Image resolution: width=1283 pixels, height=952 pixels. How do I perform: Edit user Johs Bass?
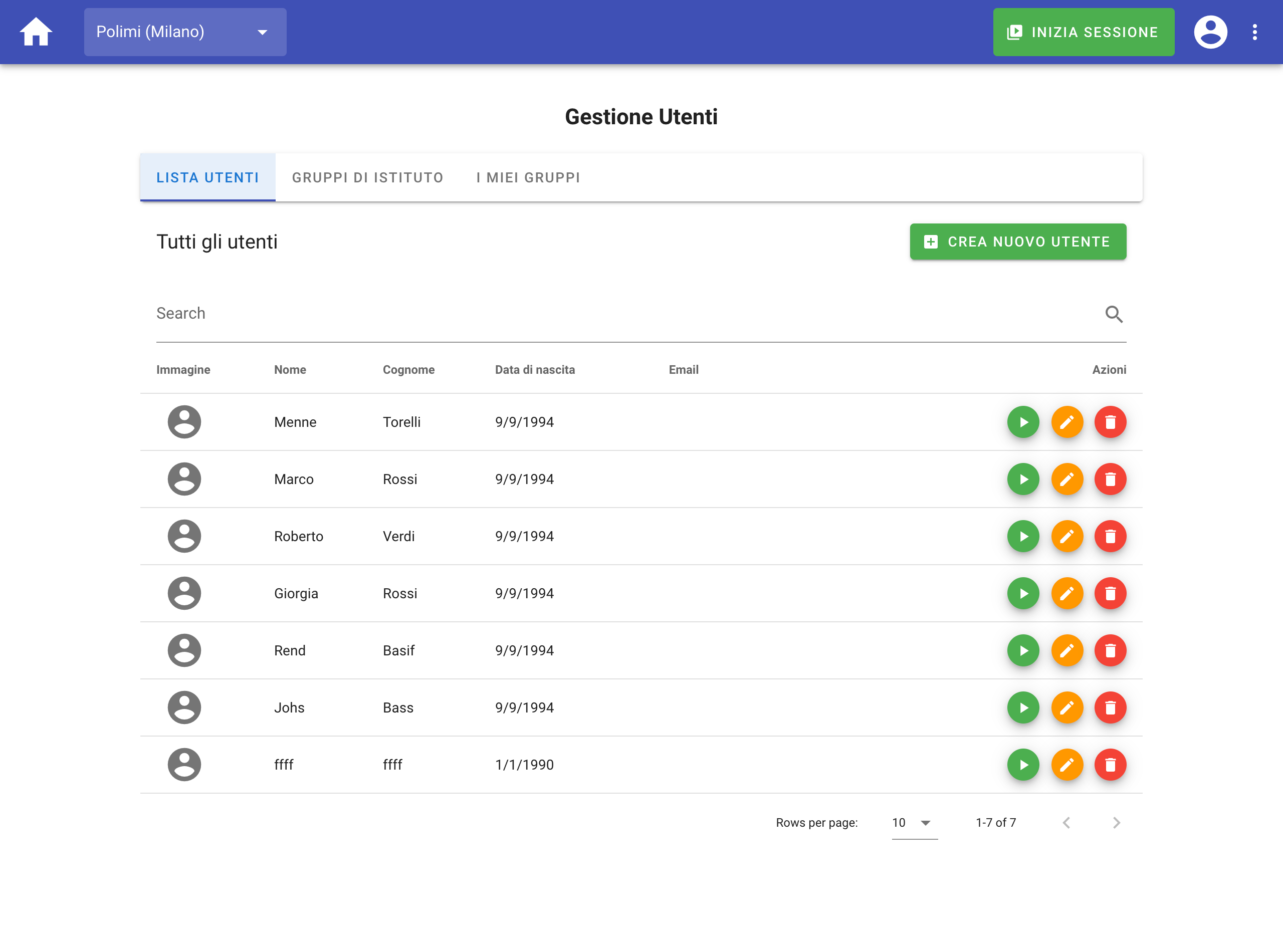click(1067, 707)
